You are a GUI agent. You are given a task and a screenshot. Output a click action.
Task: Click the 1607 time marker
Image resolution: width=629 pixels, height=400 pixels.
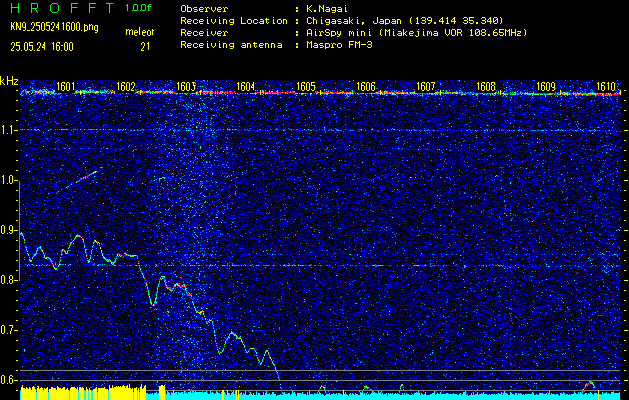point(426,87)
